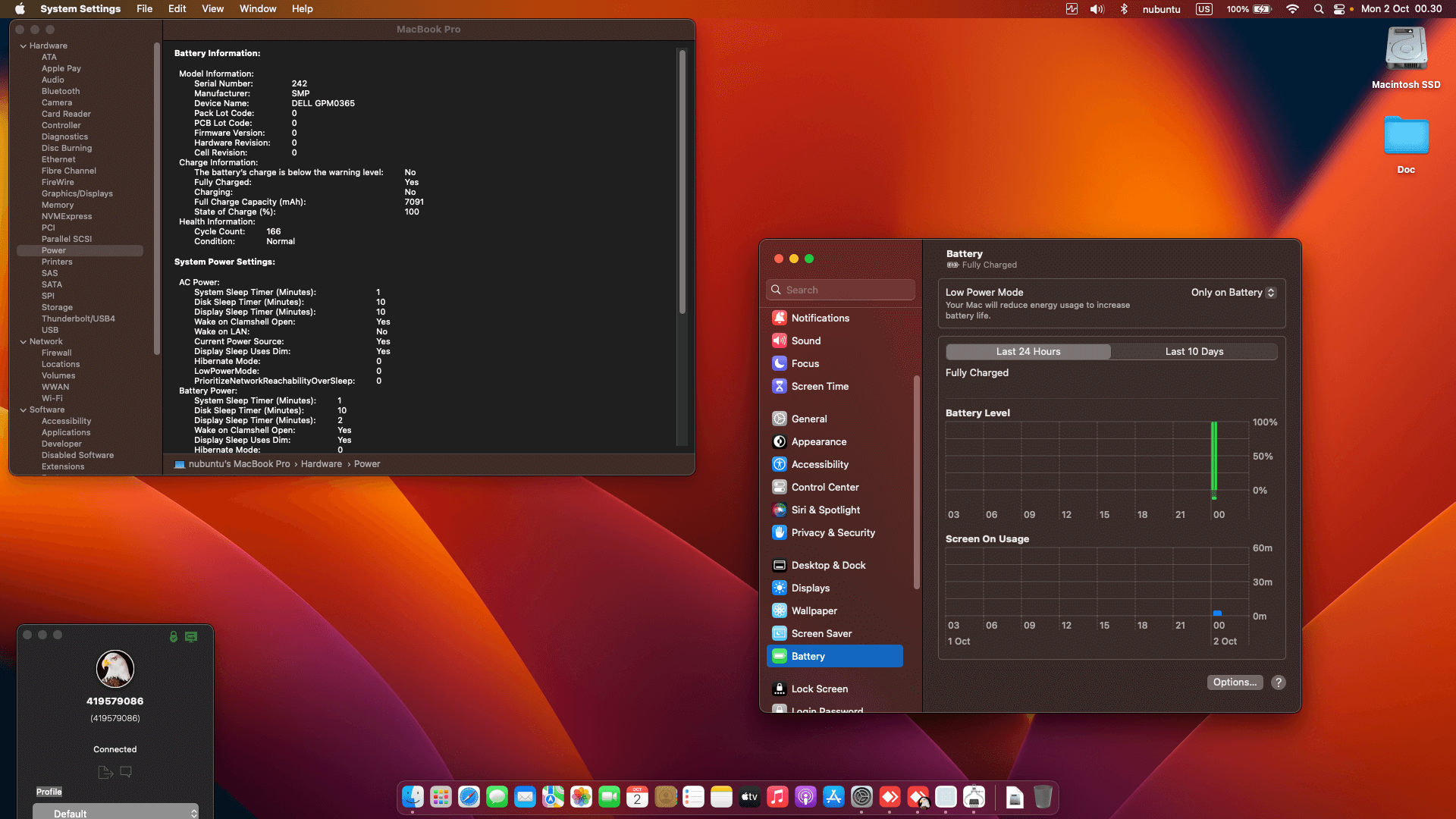Switch to the Last 10 Days view
The height and width of the screenshot is (819, 1456).
[1194, 351]
